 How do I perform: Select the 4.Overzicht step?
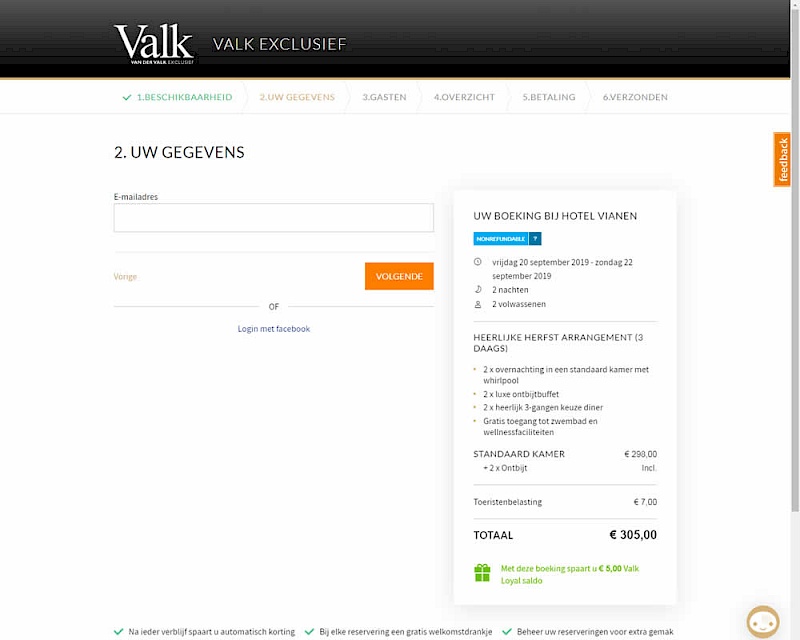(x=464, y=97)
